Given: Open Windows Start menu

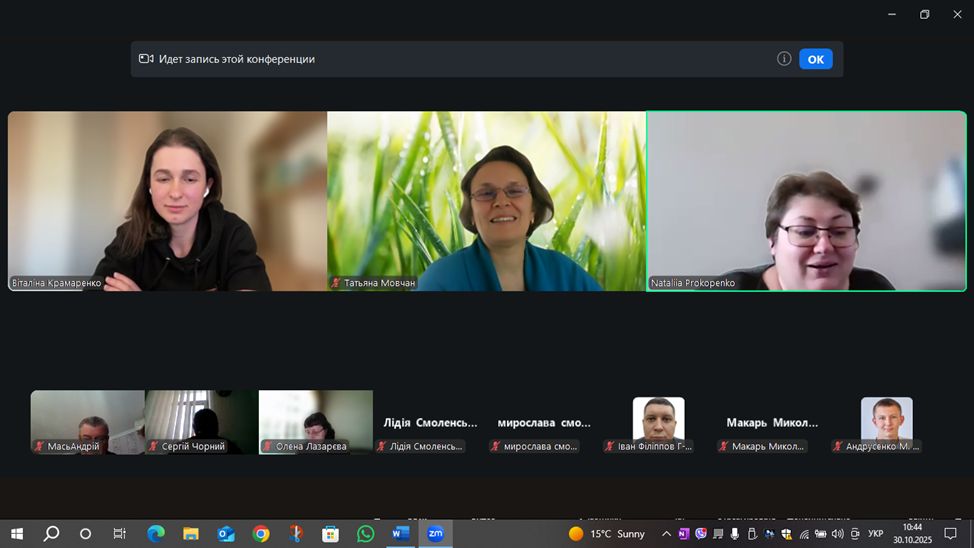Looking at the screenshot, I should [x=16, y=534].
